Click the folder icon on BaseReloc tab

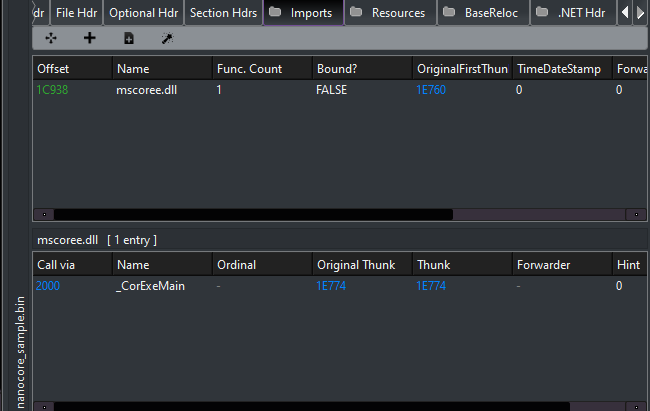point(449,12)
